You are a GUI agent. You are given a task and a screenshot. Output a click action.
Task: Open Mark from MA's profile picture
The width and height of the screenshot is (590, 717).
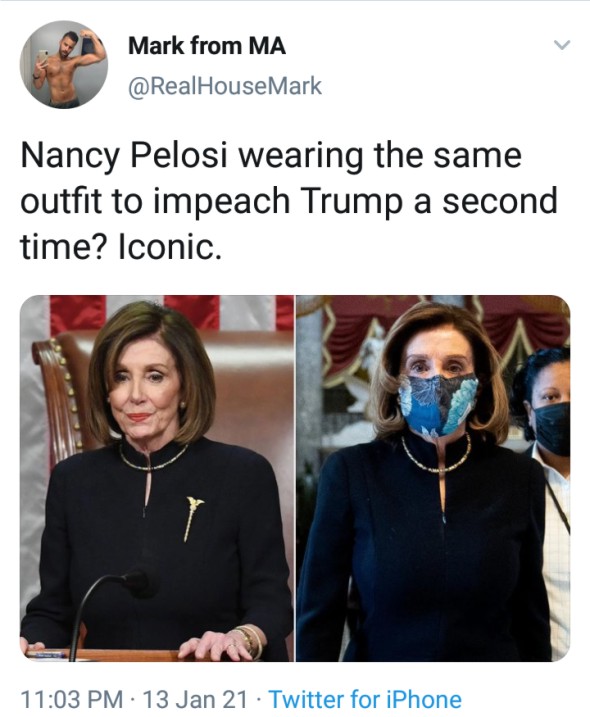click(64, 64)
